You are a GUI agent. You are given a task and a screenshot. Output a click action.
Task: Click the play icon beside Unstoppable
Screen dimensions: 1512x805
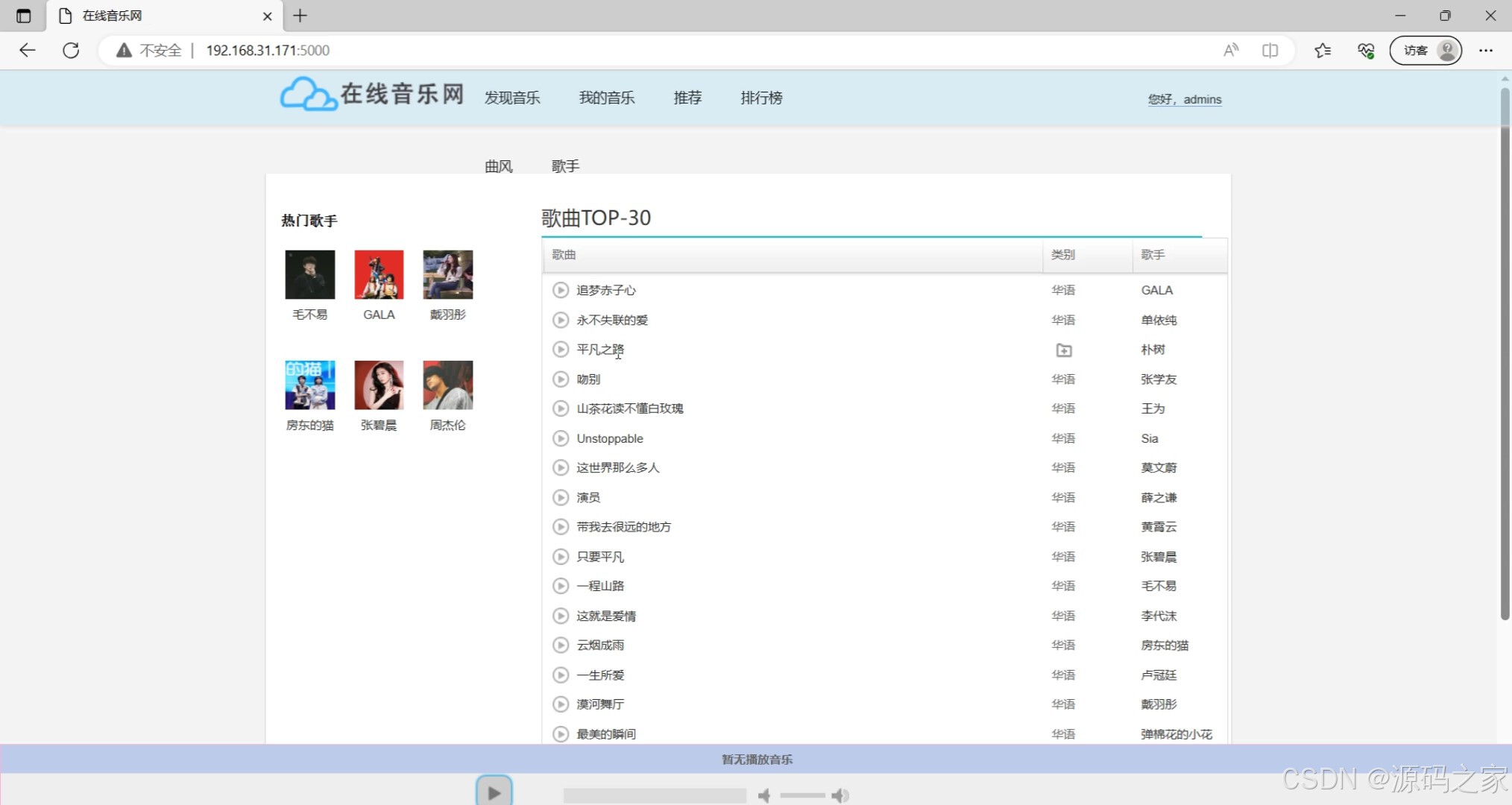[560, 438]
